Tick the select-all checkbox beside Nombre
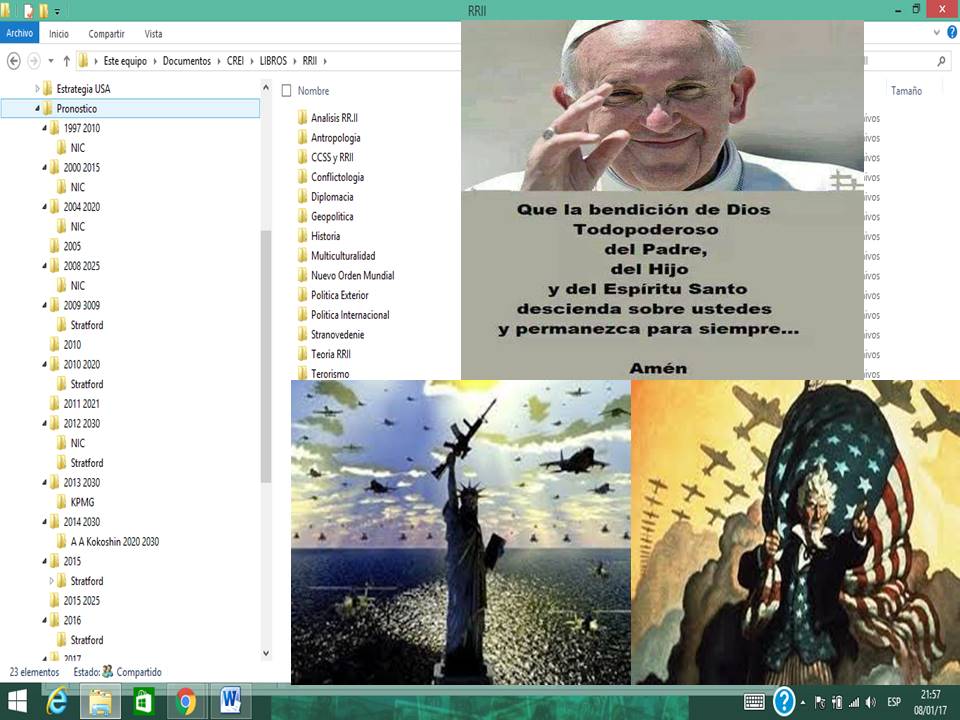Viewport: 960px width, 720px height. (x=286, y=91)
